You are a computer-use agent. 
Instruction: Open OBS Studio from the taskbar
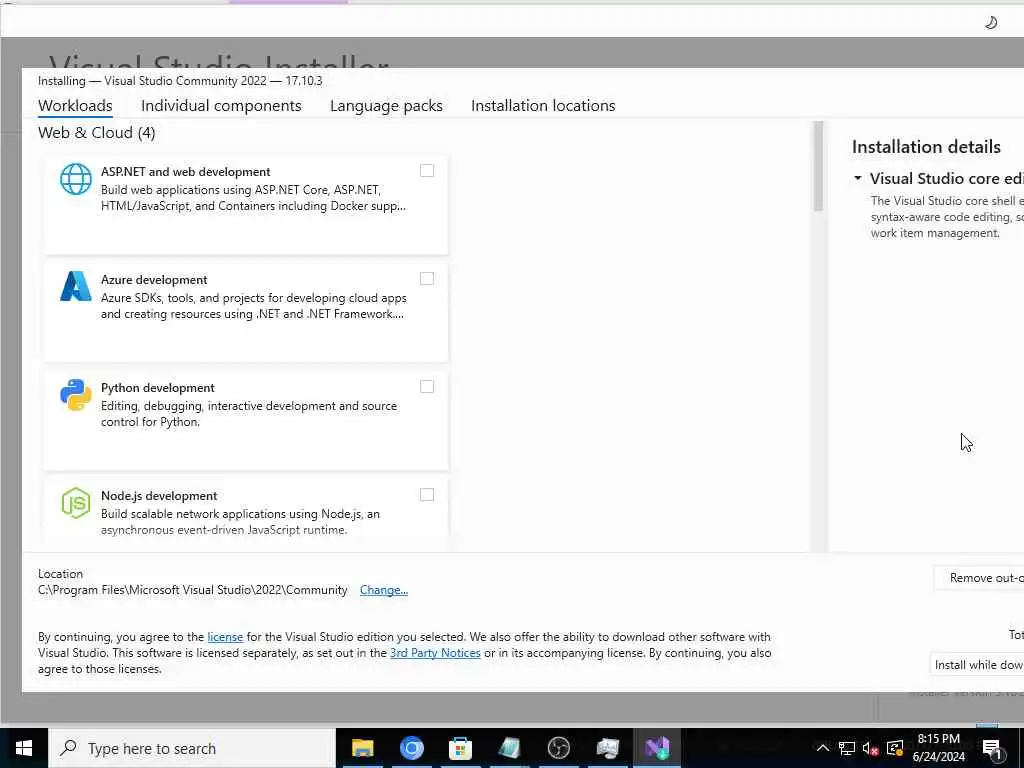click(558, 748)
